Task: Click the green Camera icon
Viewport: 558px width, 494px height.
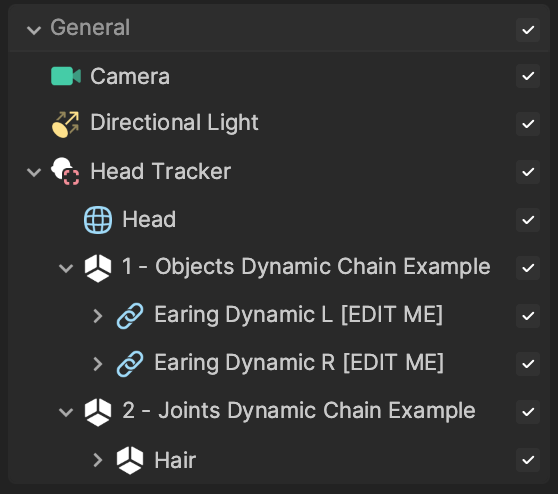Action: tap(66, 76)
